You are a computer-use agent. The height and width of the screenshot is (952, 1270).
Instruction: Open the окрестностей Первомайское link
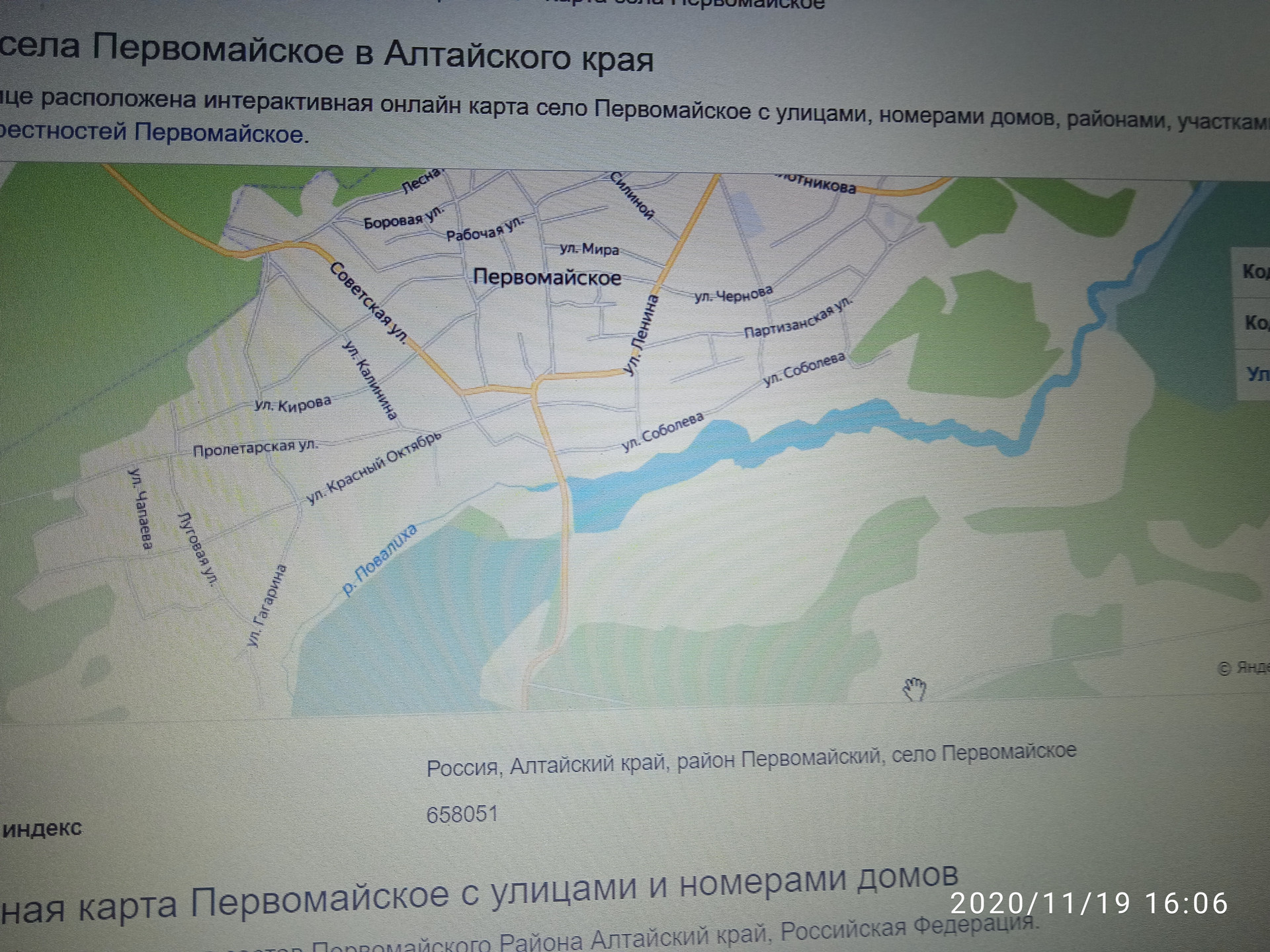click(152, 132)
